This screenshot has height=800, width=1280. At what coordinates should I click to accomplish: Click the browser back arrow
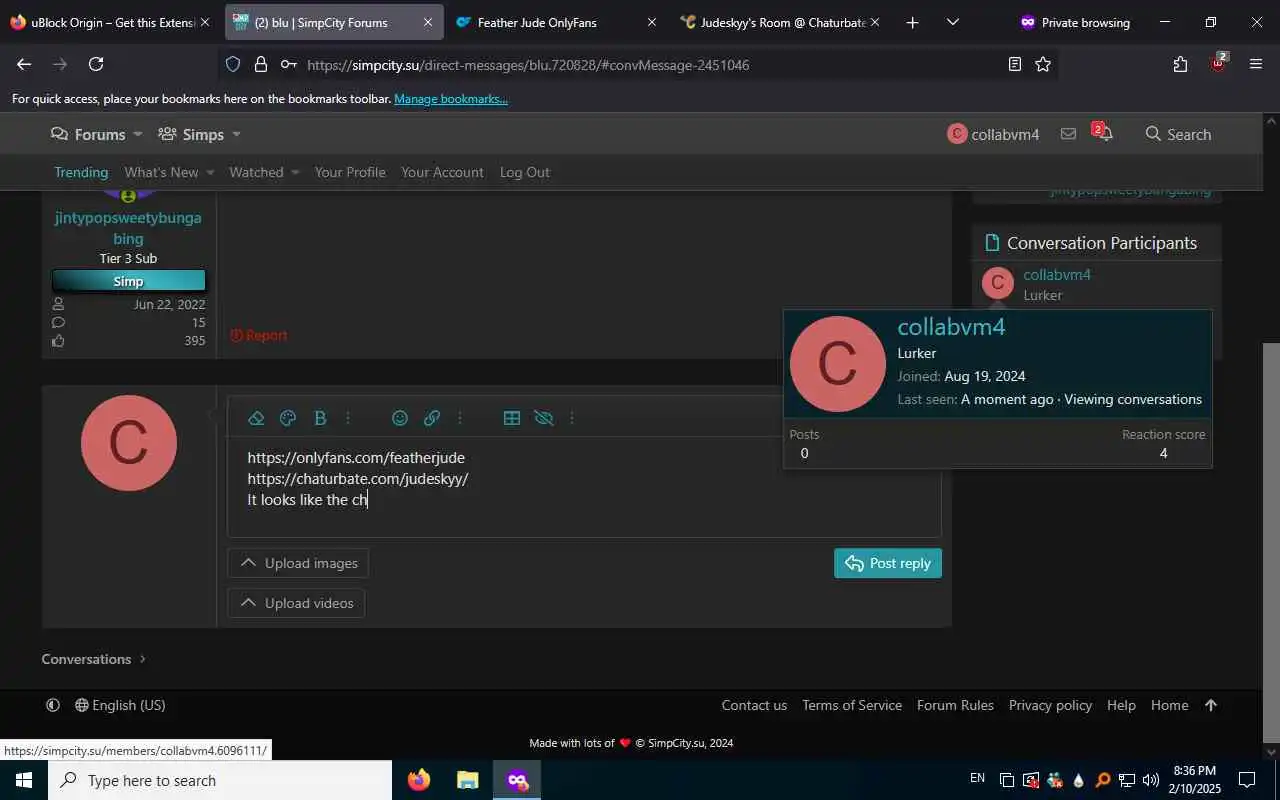24,64
